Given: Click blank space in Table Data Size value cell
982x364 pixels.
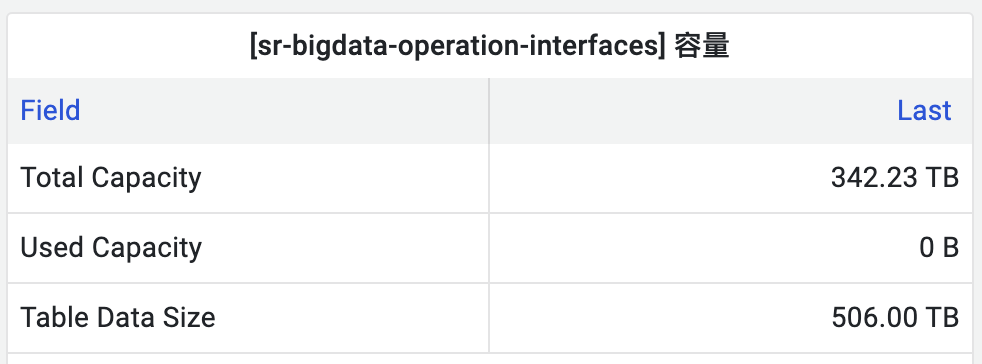Looking at the screenshot, I should tap(658, 318).
